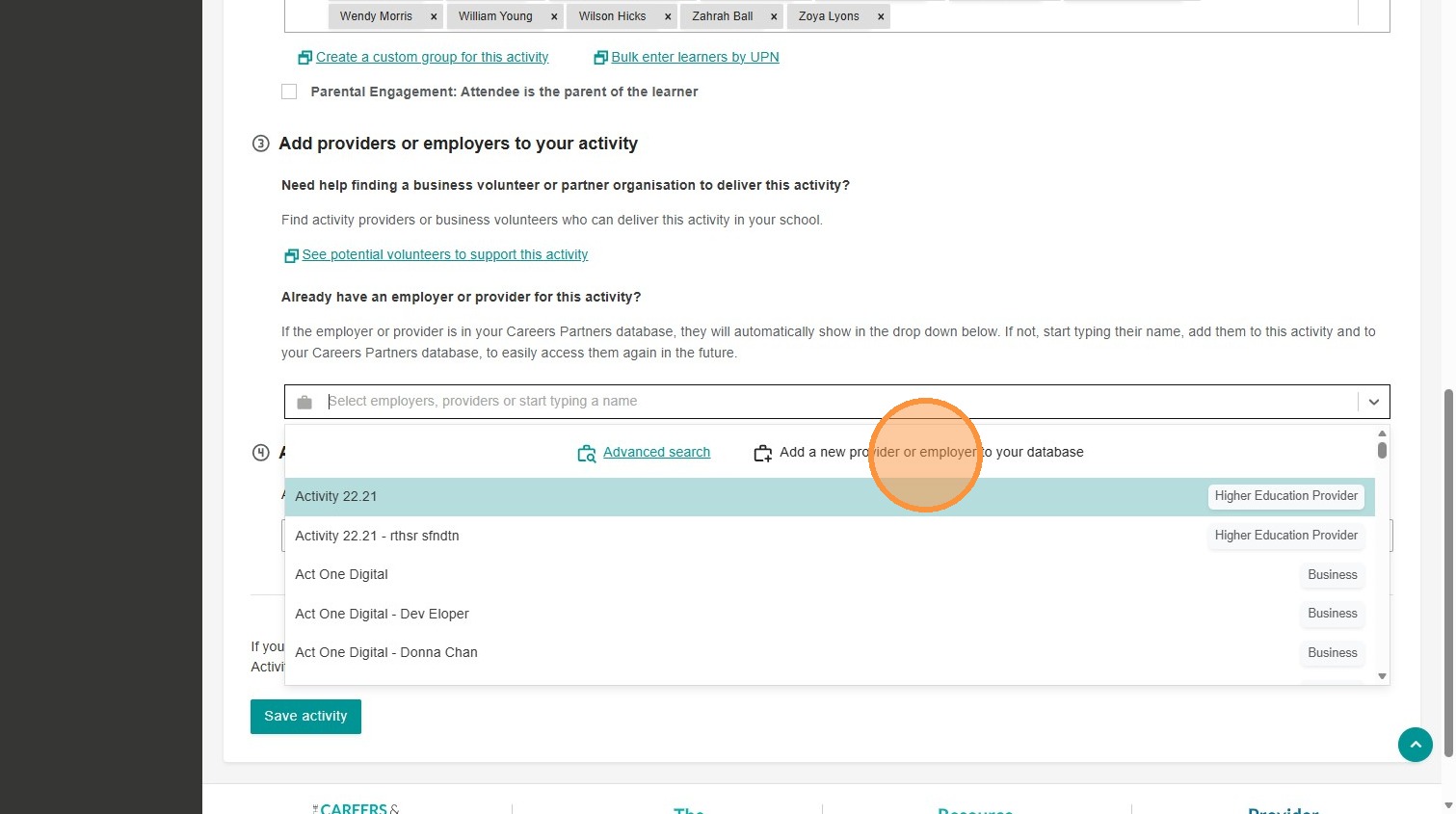Viewport: 1456px width, 814px height.
Task: Remove Wendy Morris from learners
Action: coord(434,16)
